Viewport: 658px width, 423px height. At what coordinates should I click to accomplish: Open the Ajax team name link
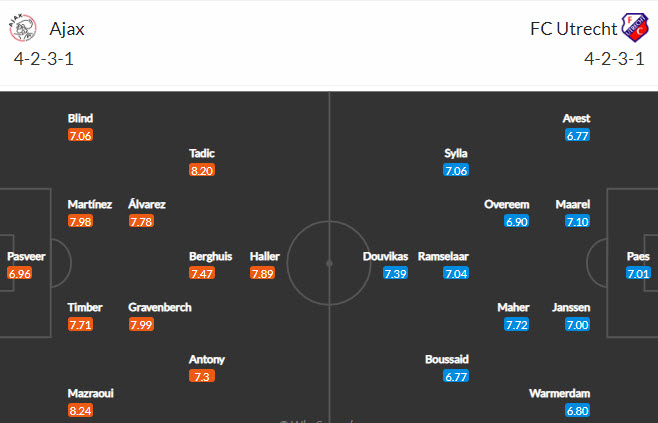[x=66, y=29]
